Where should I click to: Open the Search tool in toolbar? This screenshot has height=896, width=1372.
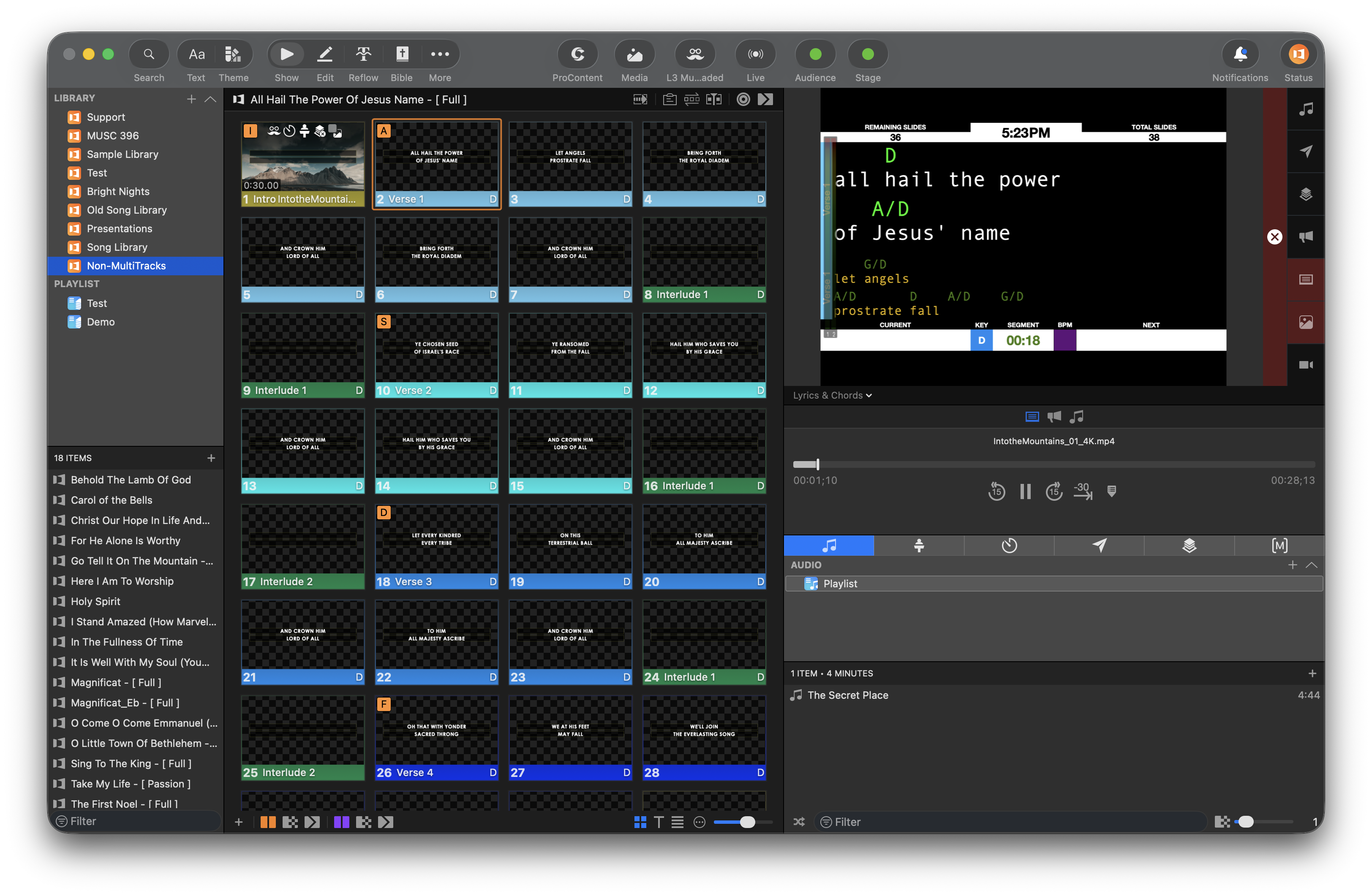[x=149, y=54]
